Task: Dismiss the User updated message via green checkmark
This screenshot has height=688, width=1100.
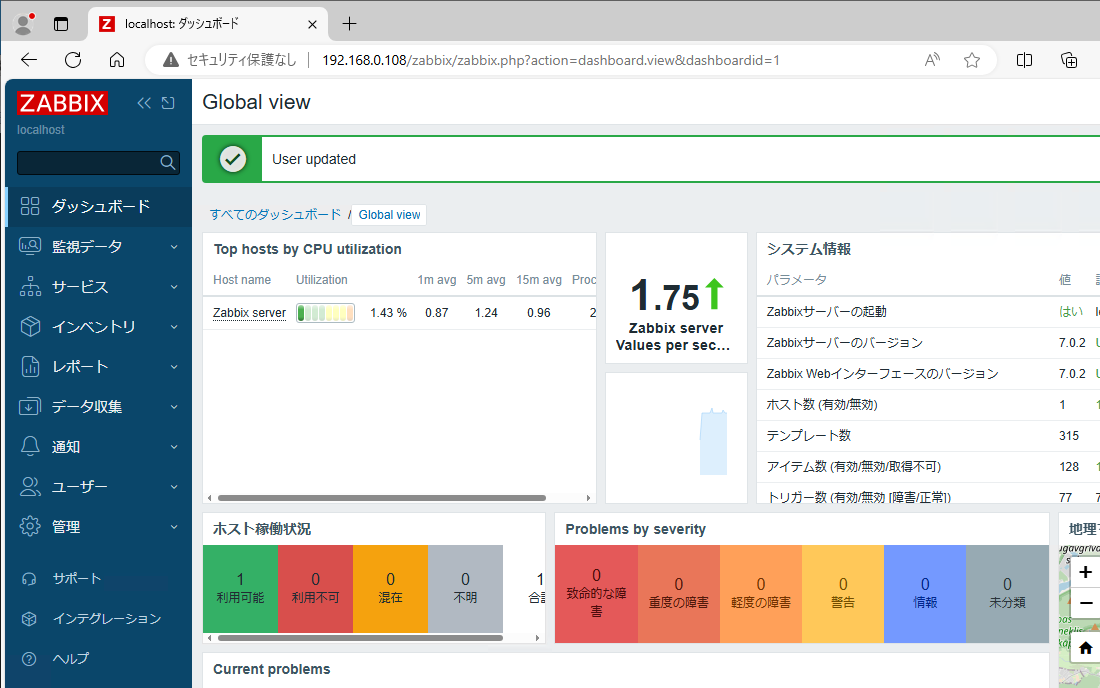Action: [232, 158]
